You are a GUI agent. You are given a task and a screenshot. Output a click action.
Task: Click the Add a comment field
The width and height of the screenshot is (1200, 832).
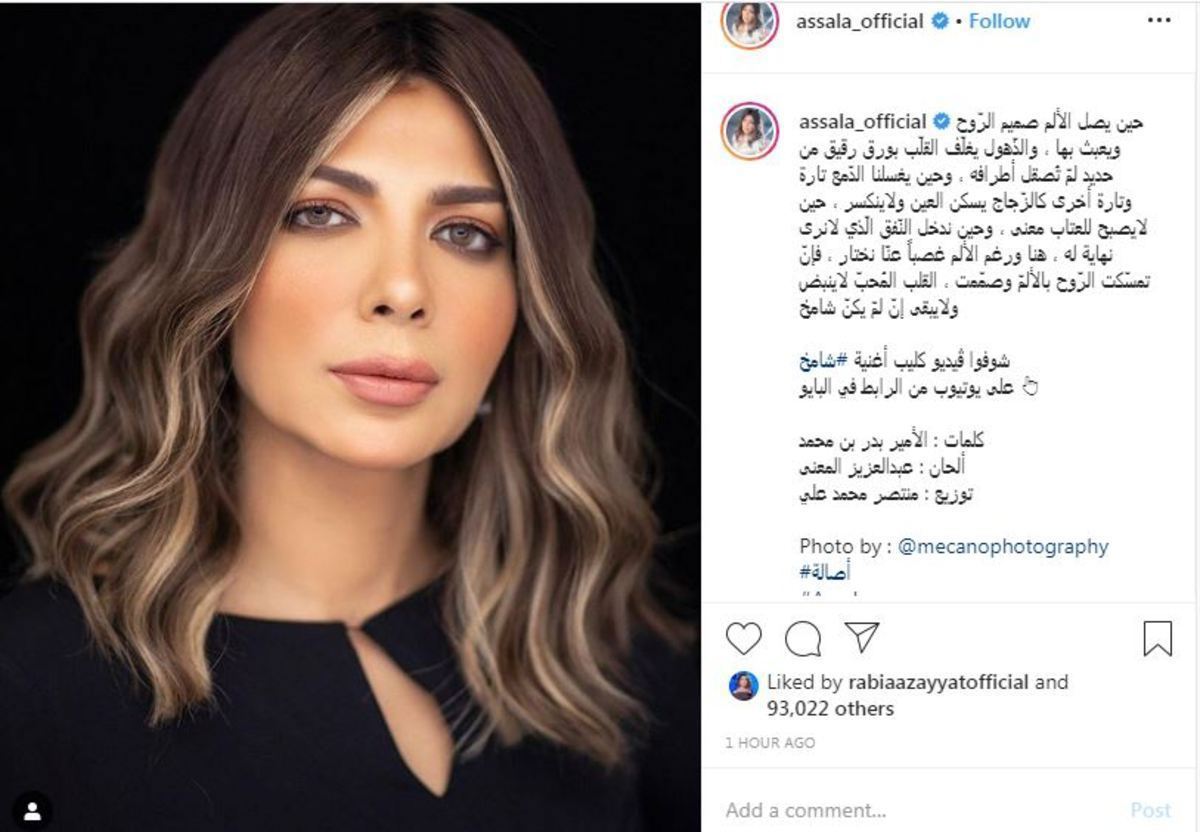[x=900, y=809]
